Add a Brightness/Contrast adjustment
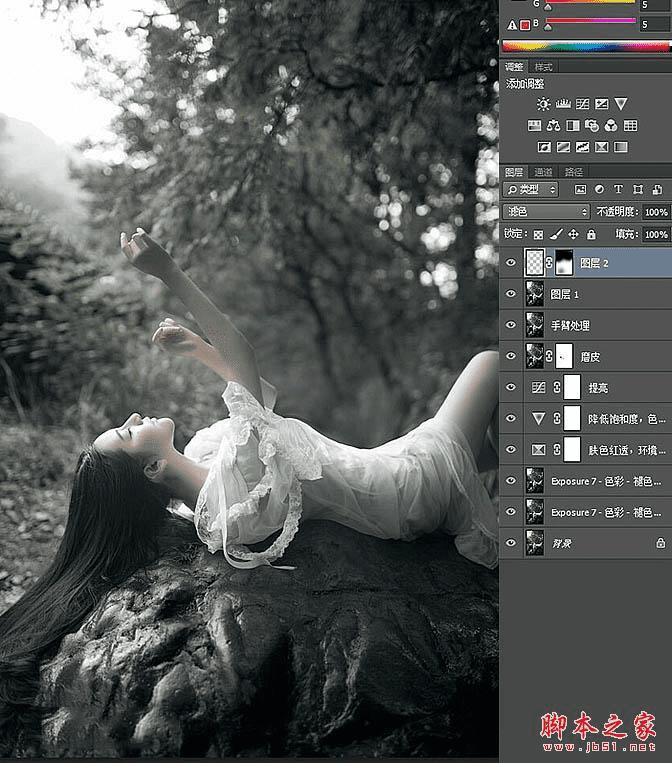This screenshot has width=672, height=763. pyautogui.click(x=543, y=104)
